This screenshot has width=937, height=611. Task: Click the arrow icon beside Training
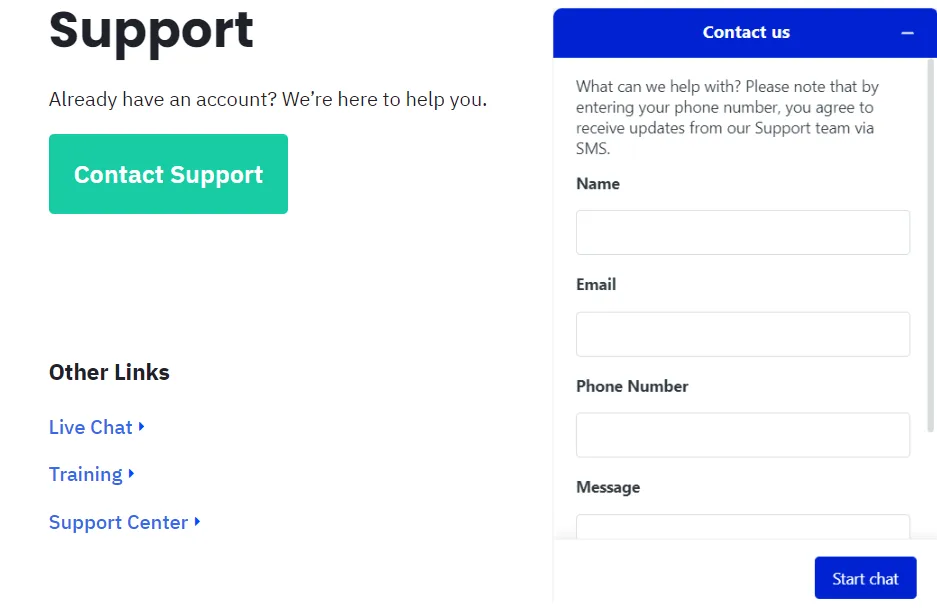click(x=132, y=474)
